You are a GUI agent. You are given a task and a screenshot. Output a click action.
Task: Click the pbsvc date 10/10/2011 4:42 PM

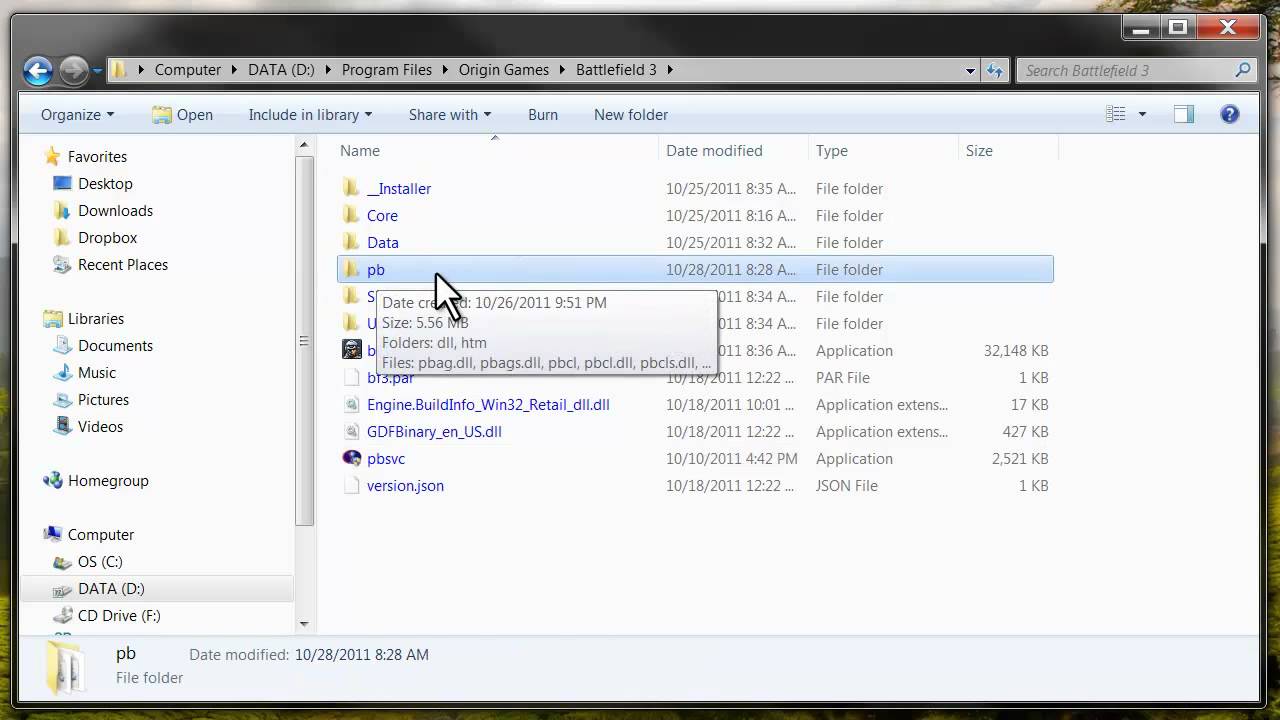[732, 459]
